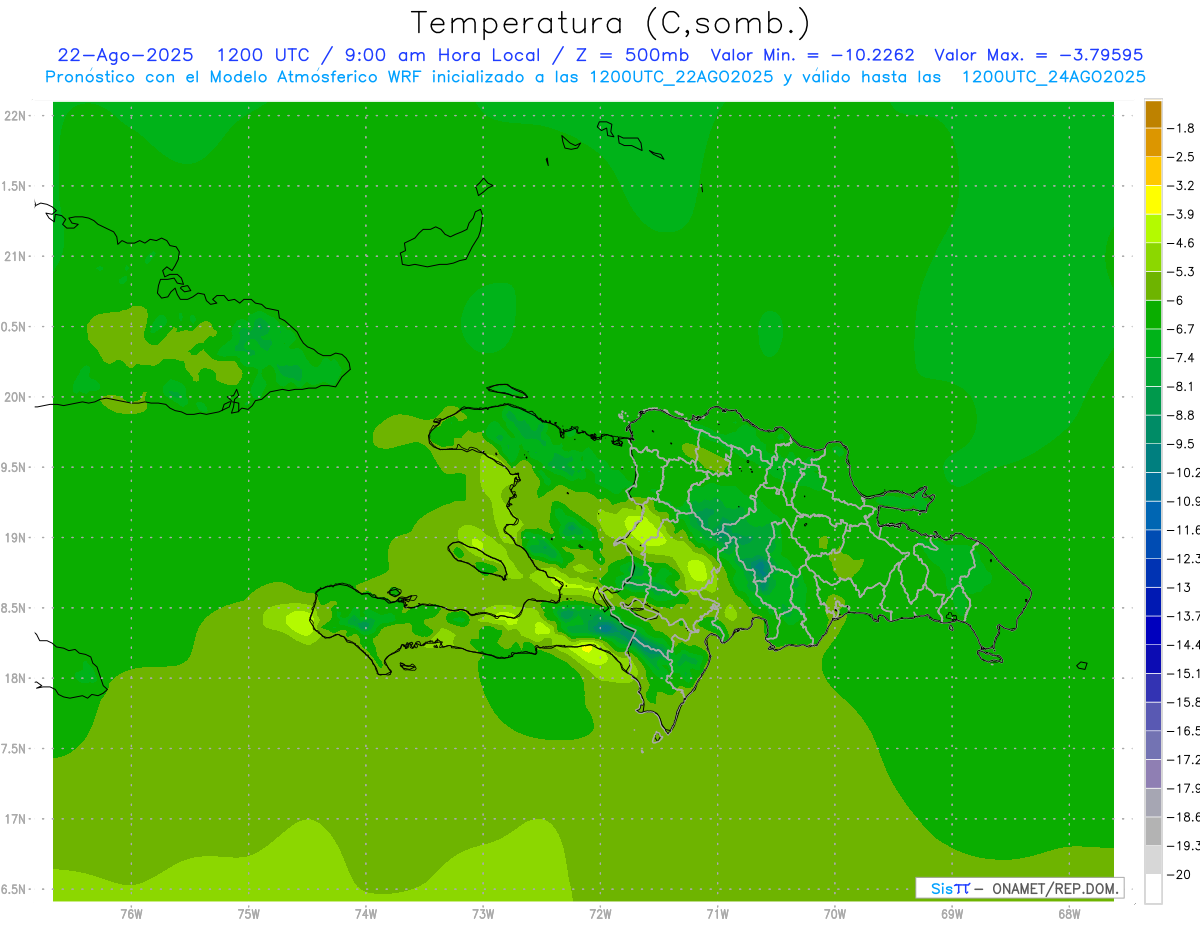Click the '-1.8' colorbar value
1200x927 pixels.
[1181, 129]
